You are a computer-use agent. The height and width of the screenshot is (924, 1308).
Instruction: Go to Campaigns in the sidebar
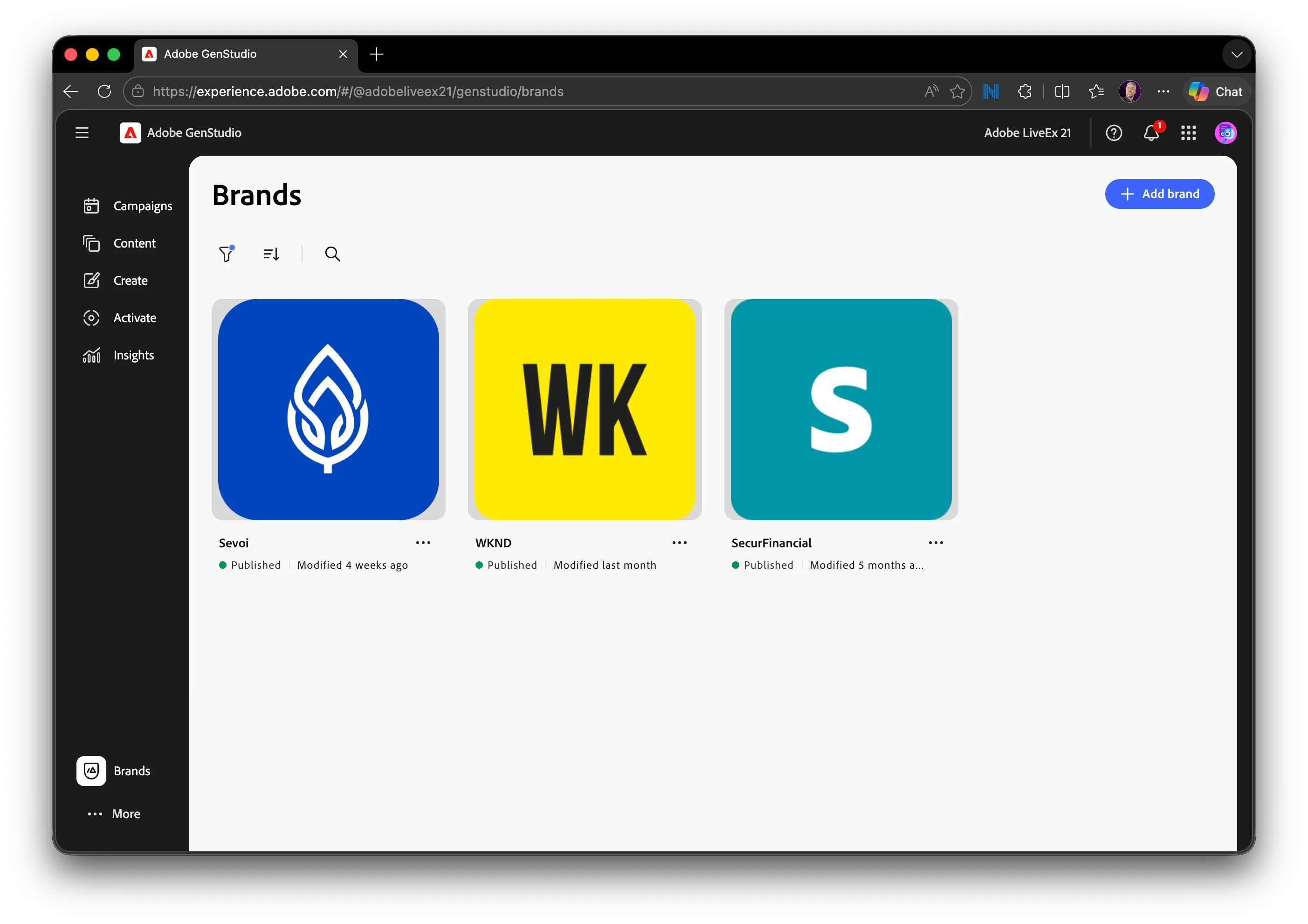(x=128, y=206)
